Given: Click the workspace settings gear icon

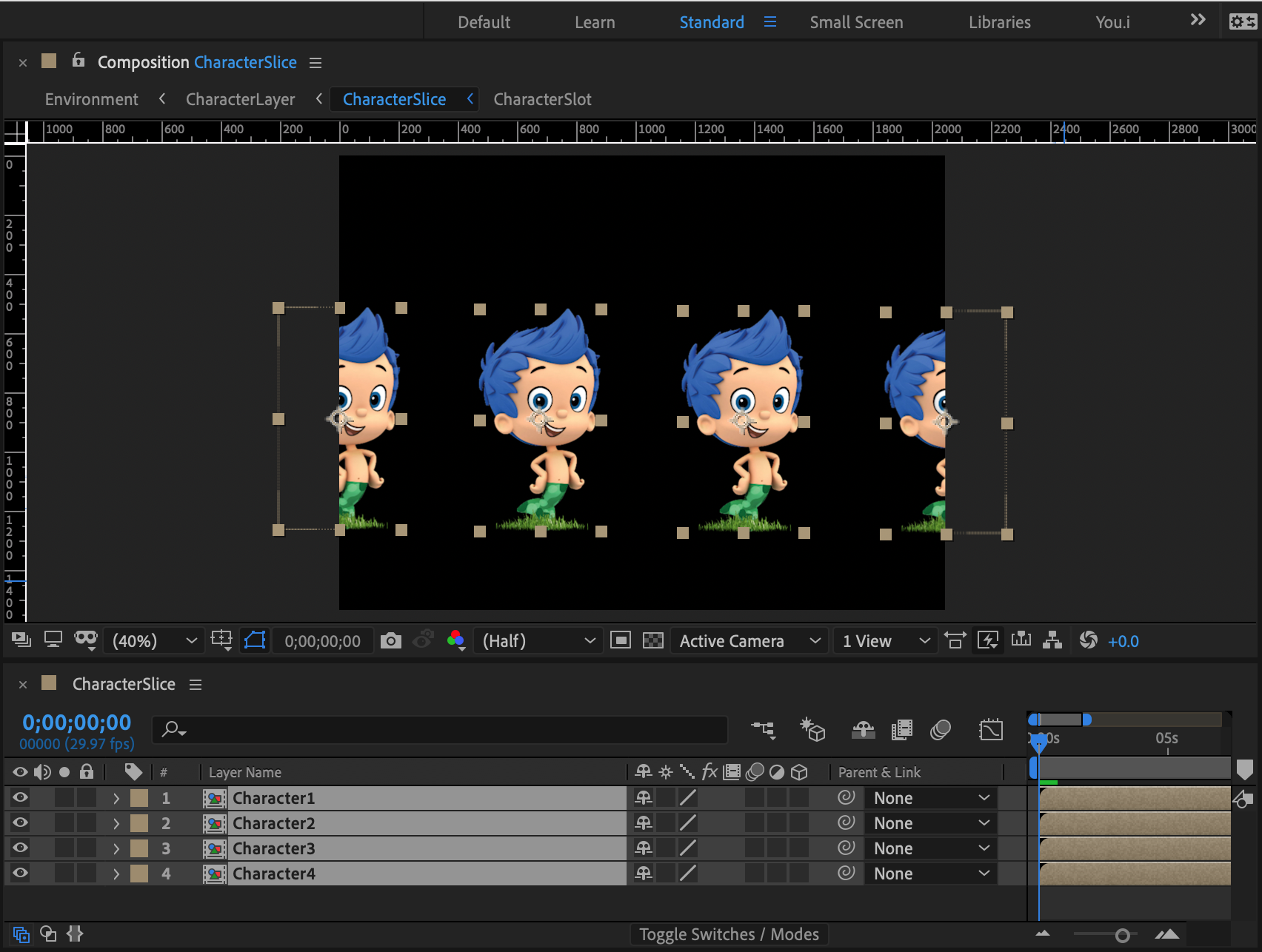Looking at the screenshot, I should (x=1243, y=21).
